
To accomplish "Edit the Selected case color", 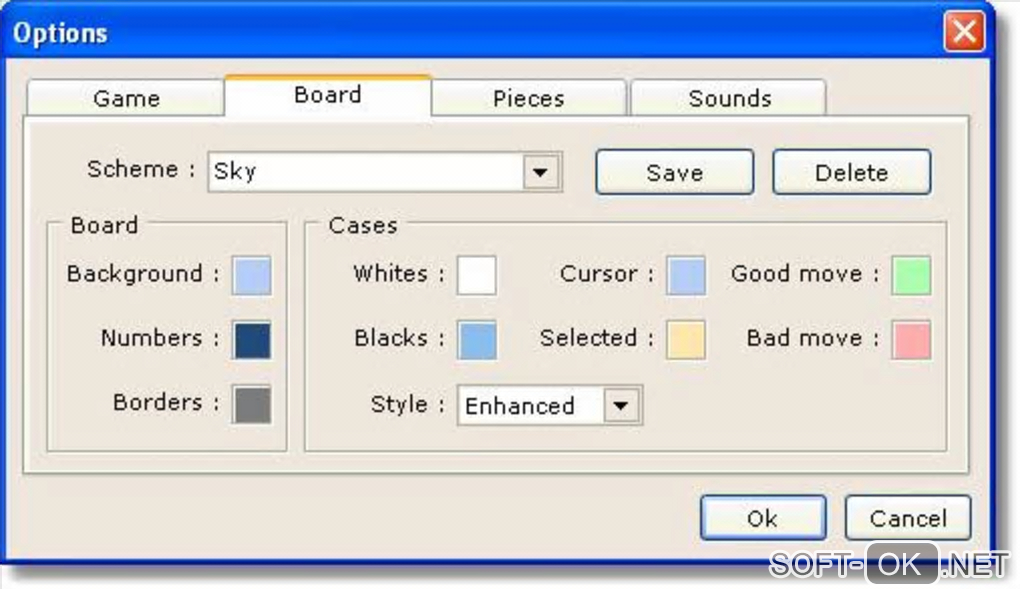I will pos(686,340).
